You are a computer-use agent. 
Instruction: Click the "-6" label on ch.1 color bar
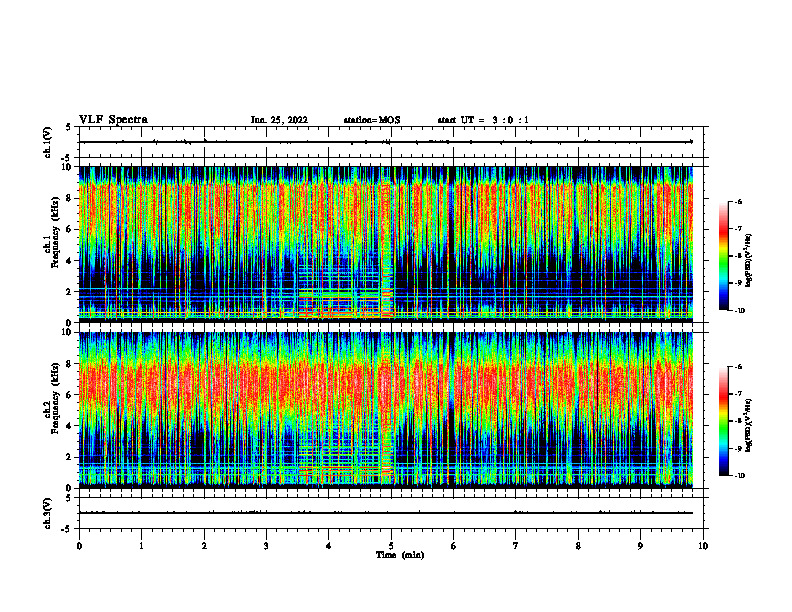738,202
